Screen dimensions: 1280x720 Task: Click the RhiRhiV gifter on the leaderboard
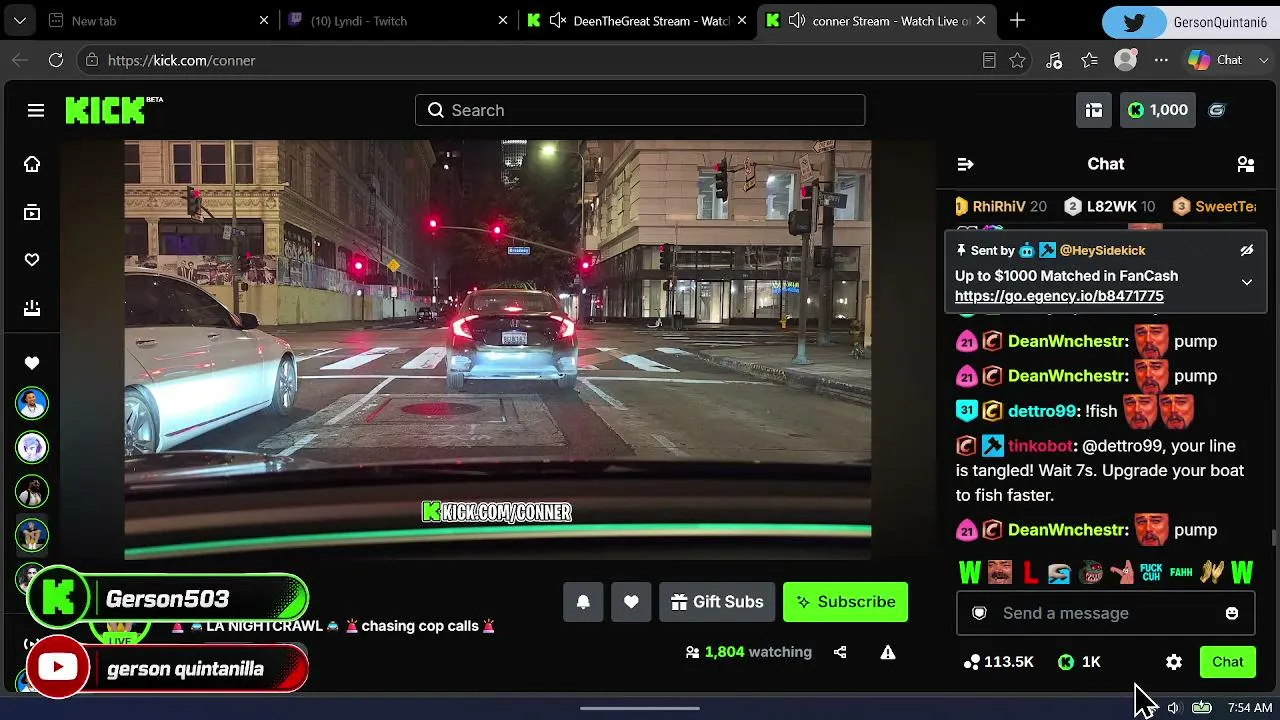999,206
